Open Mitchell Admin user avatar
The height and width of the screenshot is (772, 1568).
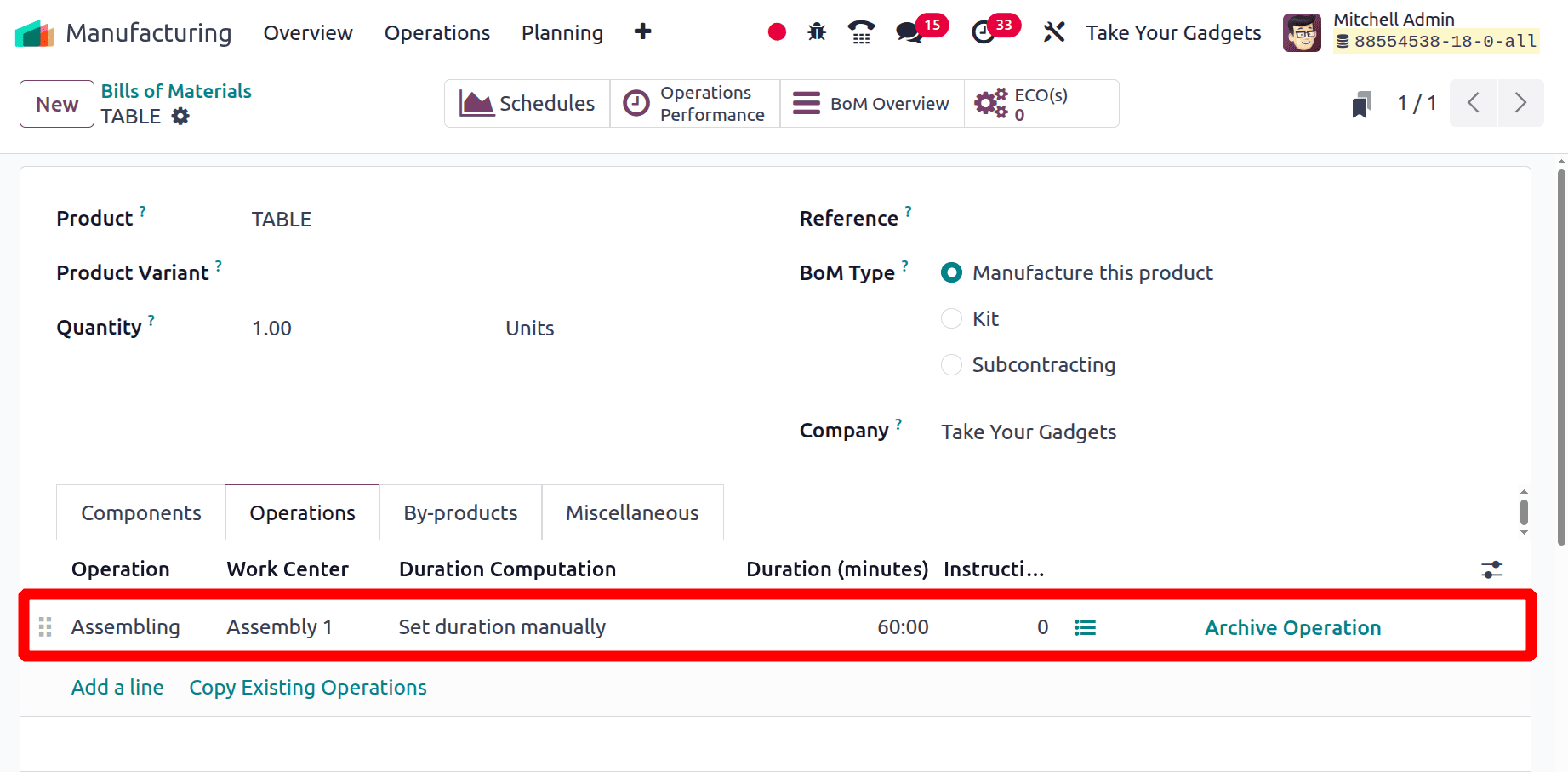click(x=1302, y=33)
